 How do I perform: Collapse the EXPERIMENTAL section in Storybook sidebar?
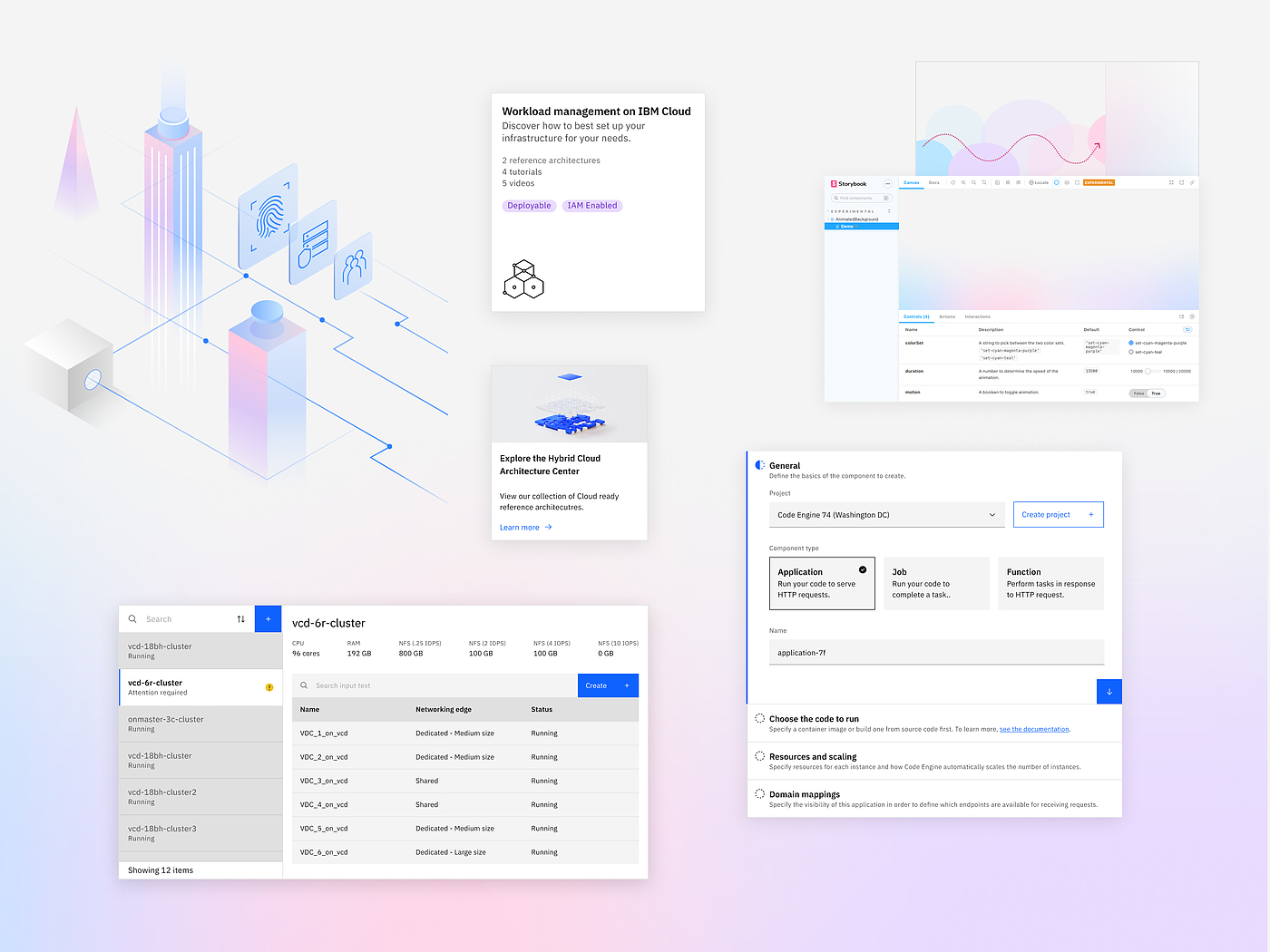853,211
